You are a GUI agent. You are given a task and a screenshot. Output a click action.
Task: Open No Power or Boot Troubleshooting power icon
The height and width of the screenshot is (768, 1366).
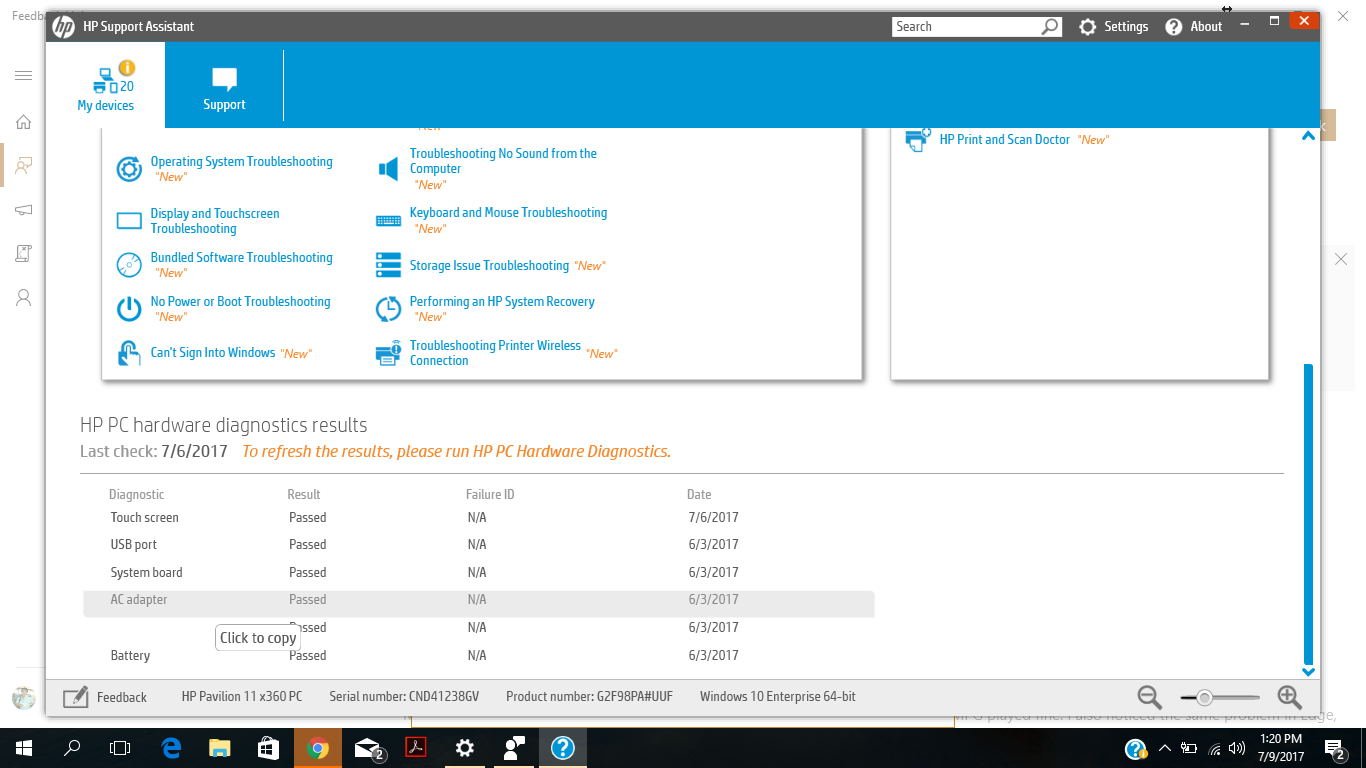pos(128,308)
